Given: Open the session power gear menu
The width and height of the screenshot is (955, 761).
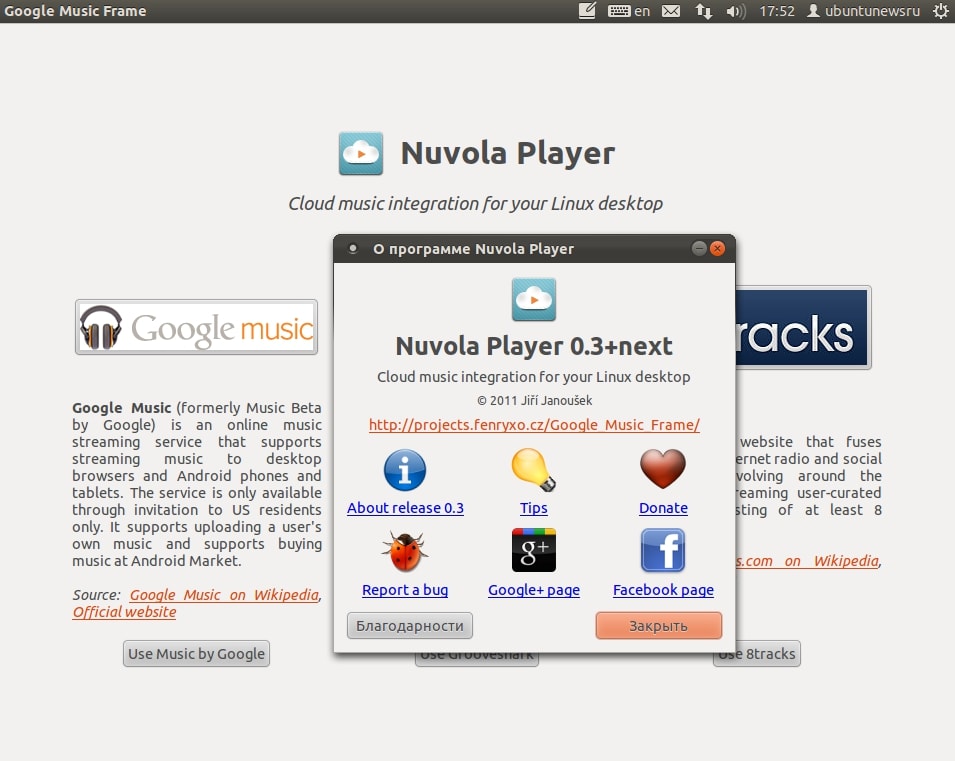Looking at the screenshot, I should (x=940, y=11).
